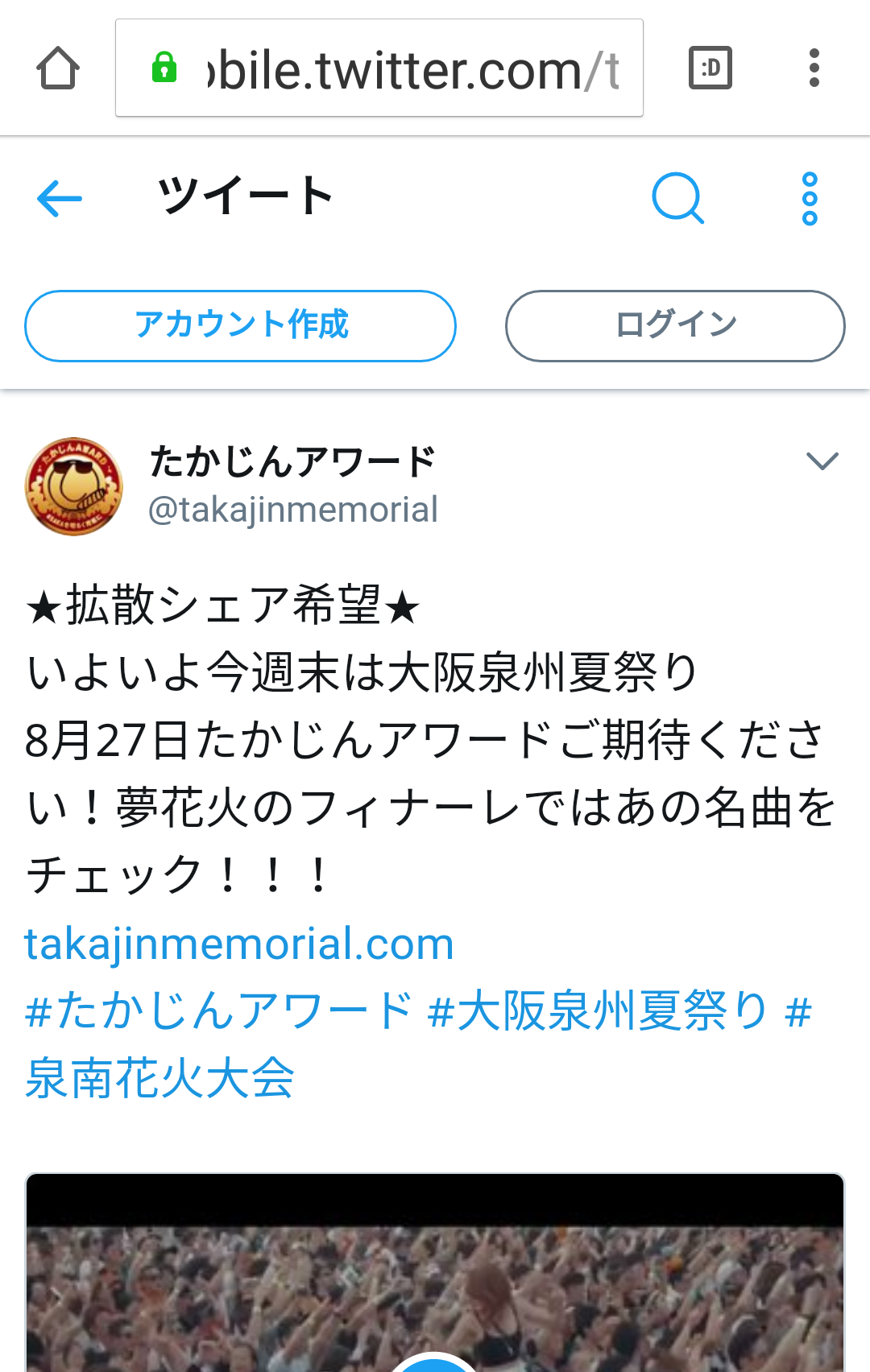Click the たかじんアワード display name
The image size is (870, 1372).
(x=293, y=462)
